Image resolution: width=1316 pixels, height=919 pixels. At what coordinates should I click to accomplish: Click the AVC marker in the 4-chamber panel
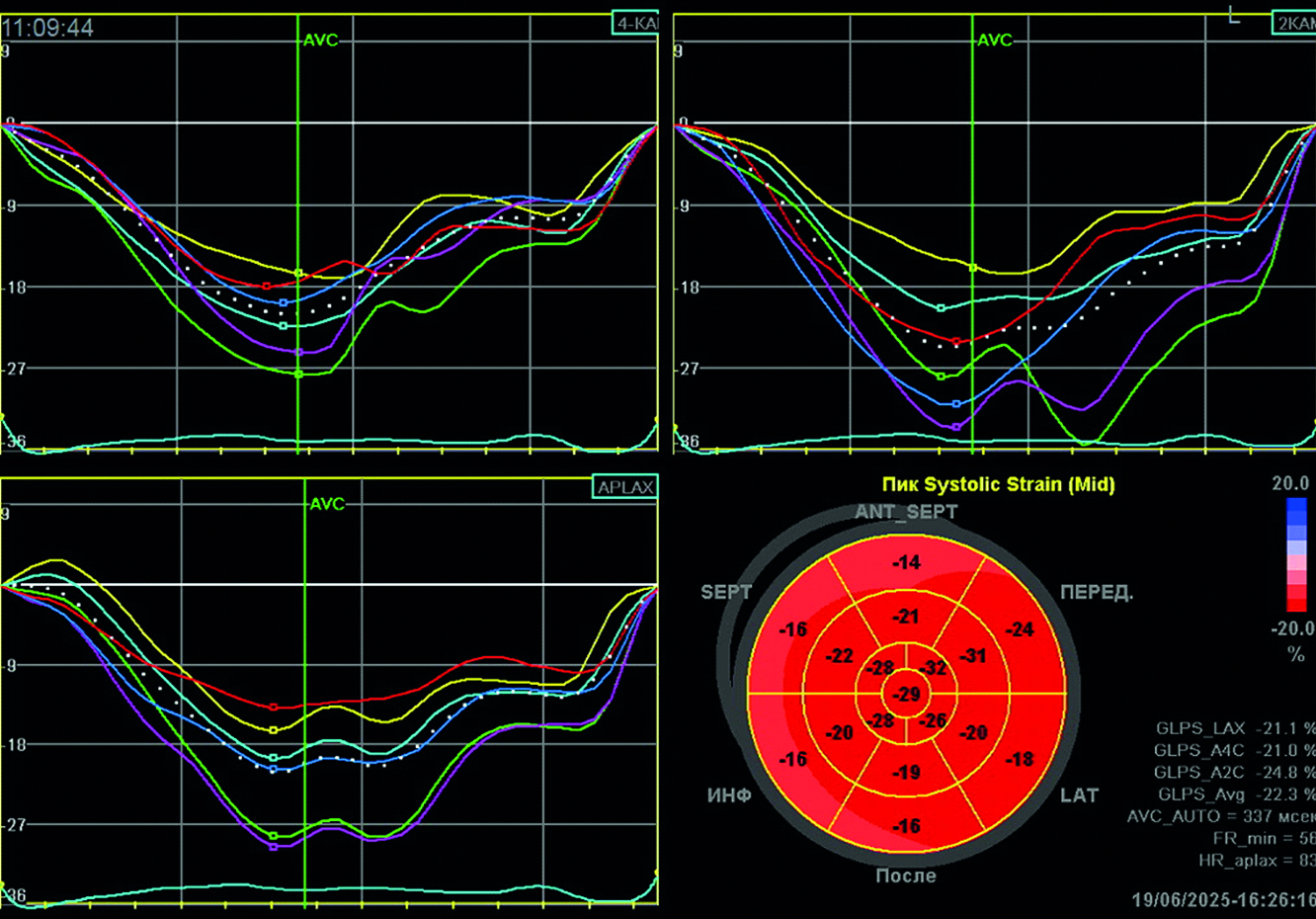tap(319, 41)
